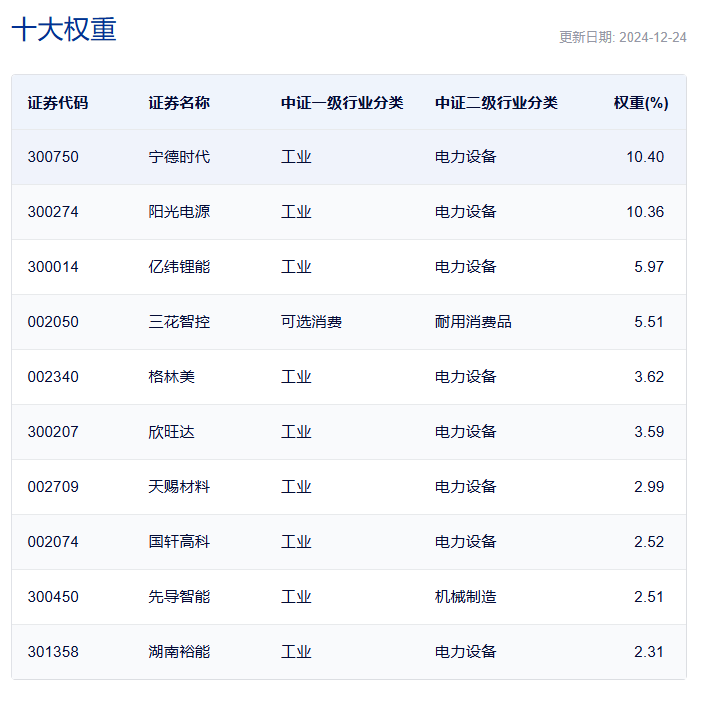Click the update date 2024-12-24
The width and height of the screenshot is (703, 709).
(x=653, y=37)
